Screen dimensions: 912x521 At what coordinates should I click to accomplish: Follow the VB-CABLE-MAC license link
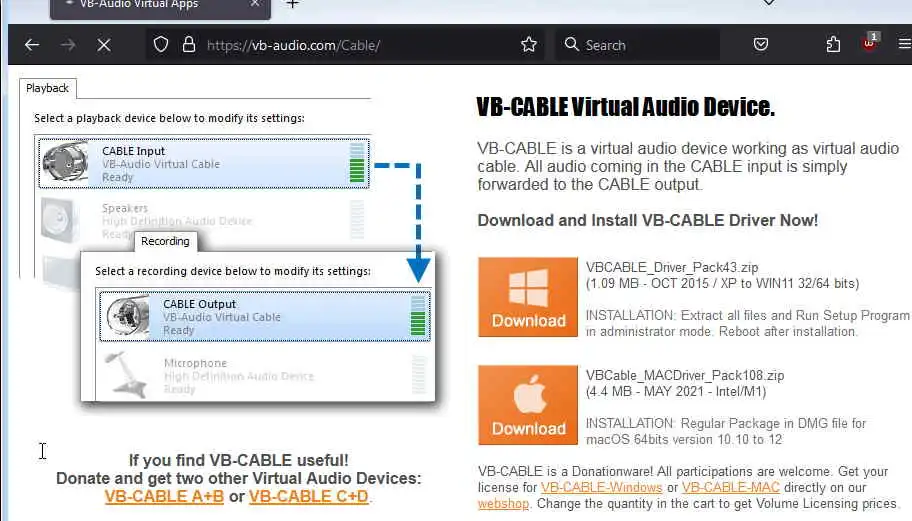point(731,487)
